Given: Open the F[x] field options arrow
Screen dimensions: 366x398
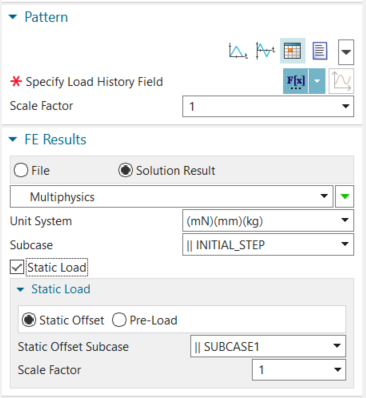Looking at the screenshot, I should tap(317, 81).
